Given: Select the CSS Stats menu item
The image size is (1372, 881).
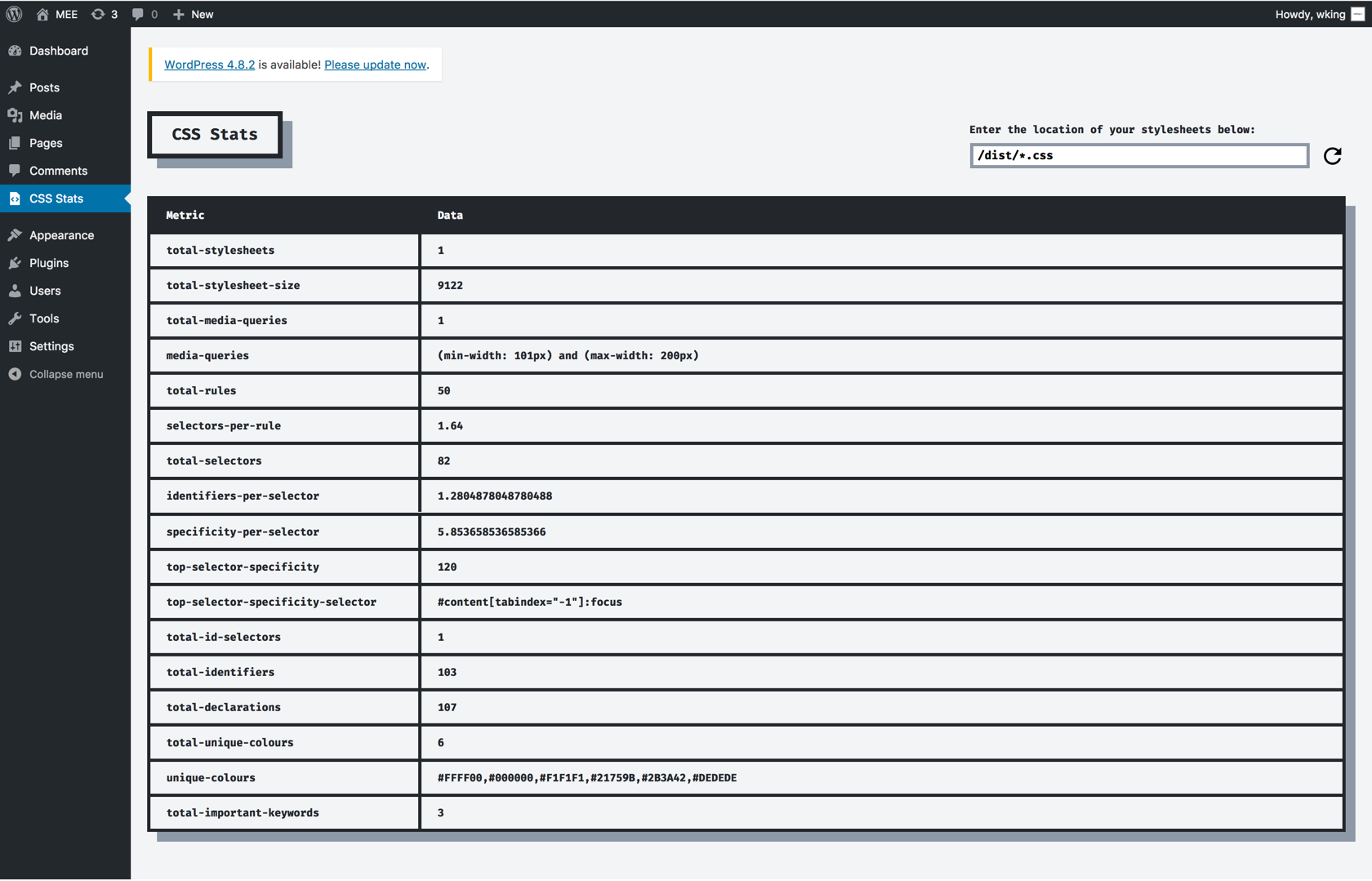Looking at the screenshot, I should (65, 198).
